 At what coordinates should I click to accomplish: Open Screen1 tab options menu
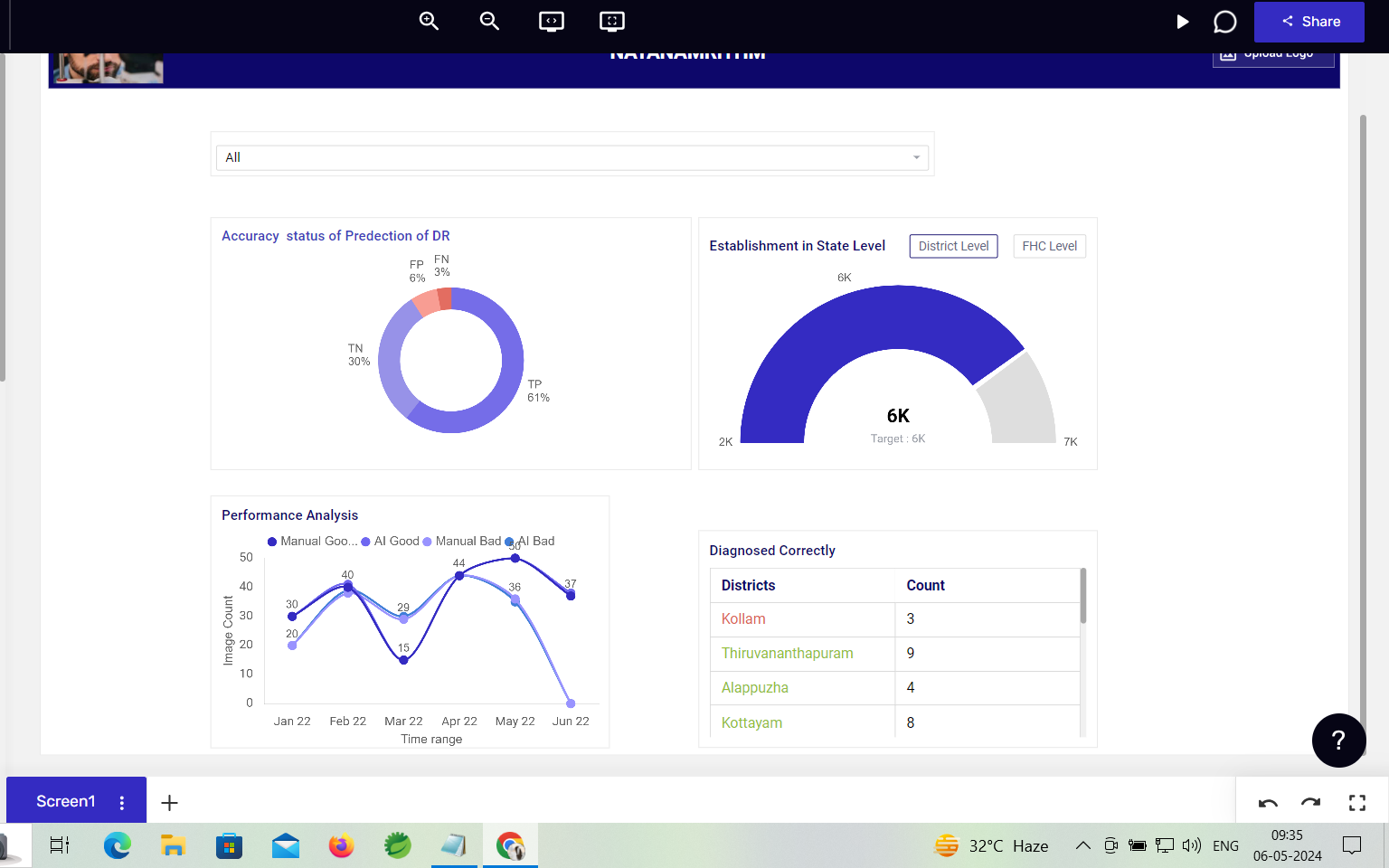pyautogui.click(x=122, y=802)
